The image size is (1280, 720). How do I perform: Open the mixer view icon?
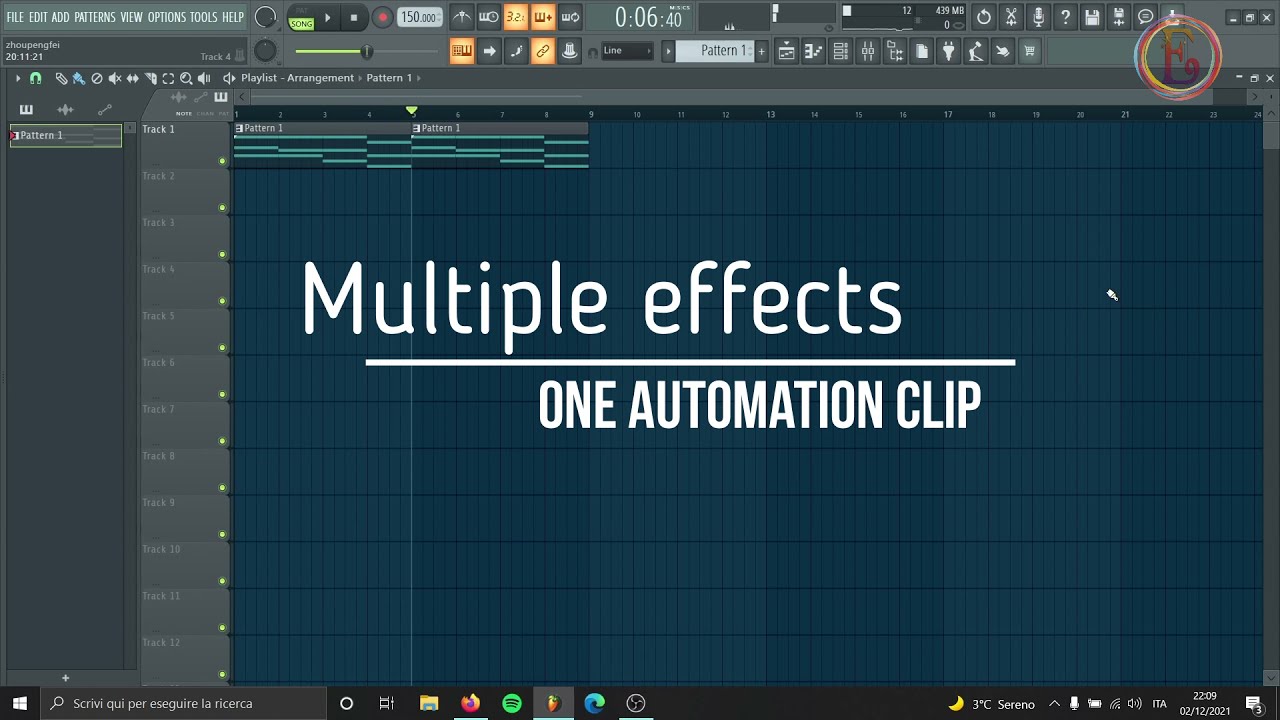[868, 51]
